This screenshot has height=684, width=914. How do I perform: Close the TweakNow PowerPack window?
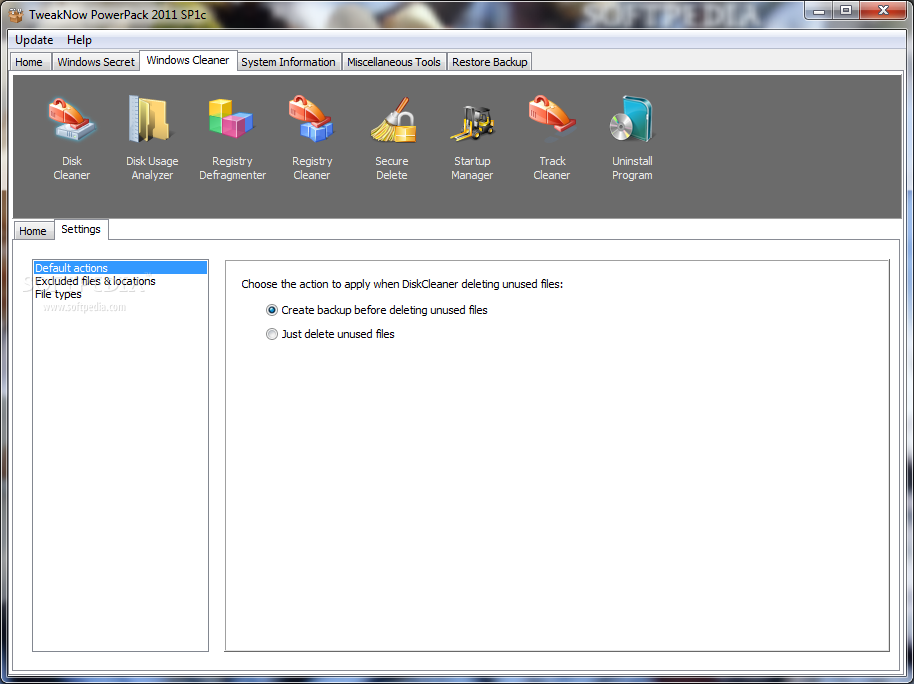click(x=884, y=10)
